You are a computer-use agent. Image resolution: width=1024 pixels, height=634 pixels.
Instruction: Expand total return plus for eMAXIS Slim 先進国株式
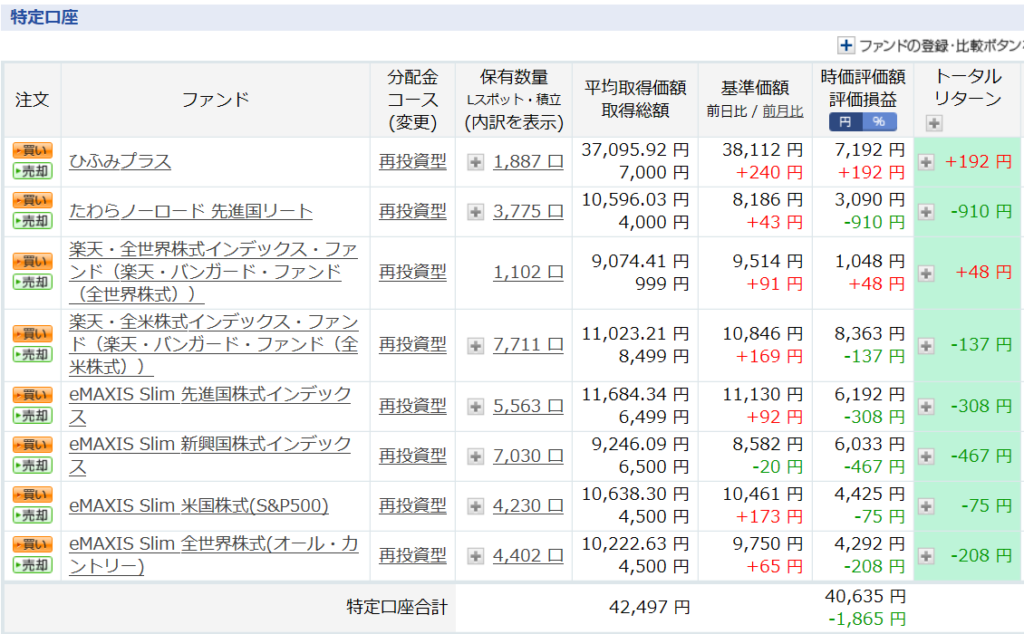(926, 407)
